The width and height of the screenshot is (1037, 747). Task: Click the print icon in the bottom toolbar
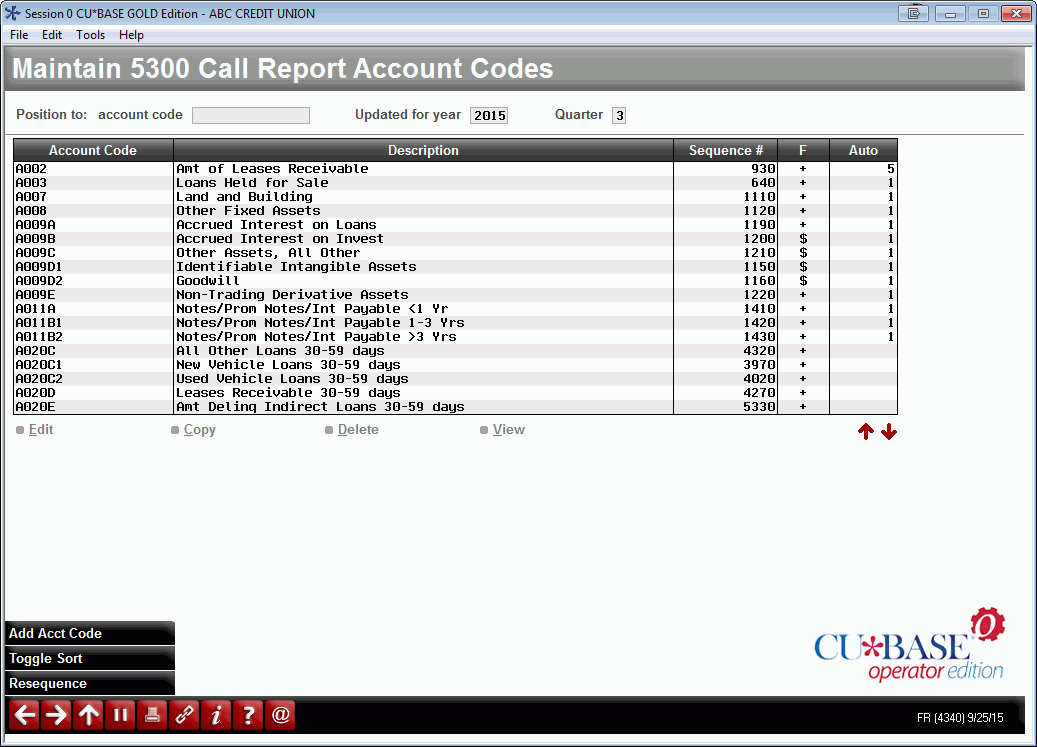(x=152, y=715)
